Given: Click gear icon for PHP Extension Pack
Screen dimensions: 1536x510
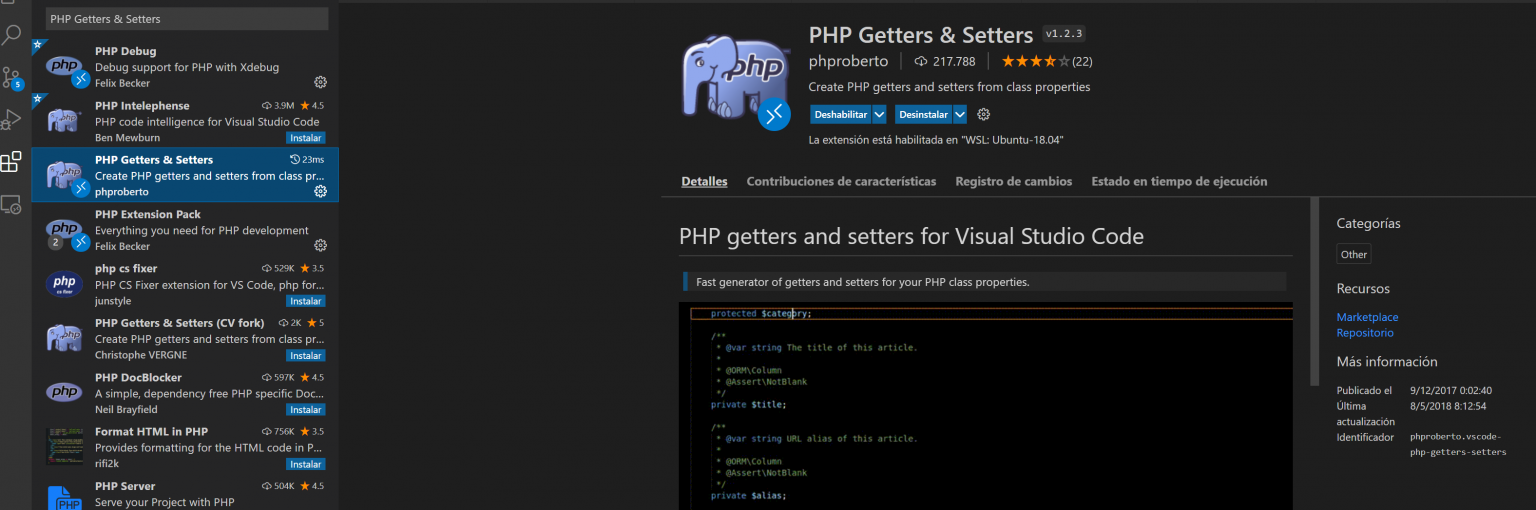Looking at the screenshot, I should click(321, 245).
